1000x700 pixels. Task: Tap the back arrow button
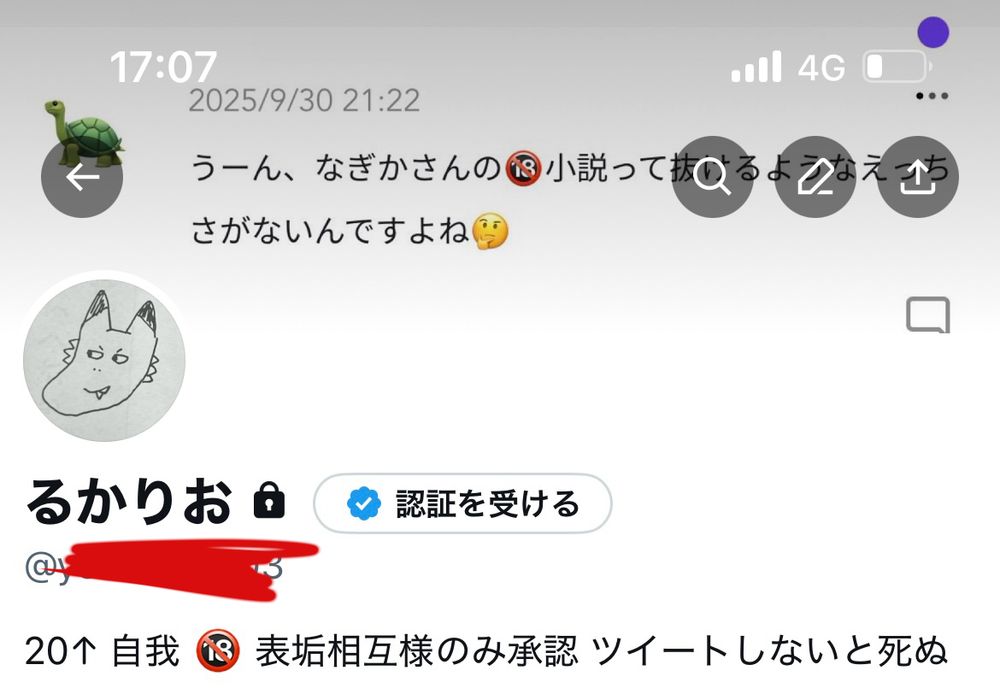(x=82, y=177)
